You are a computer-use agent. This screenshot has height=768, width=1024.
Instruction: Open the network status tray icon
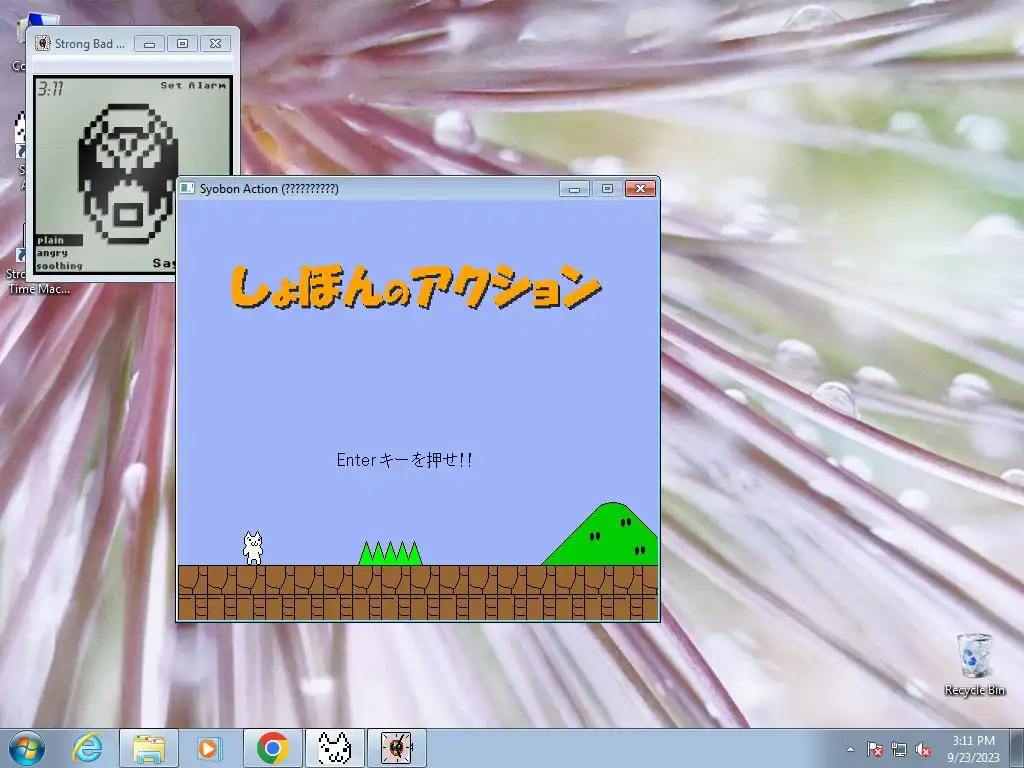(899, 750)
